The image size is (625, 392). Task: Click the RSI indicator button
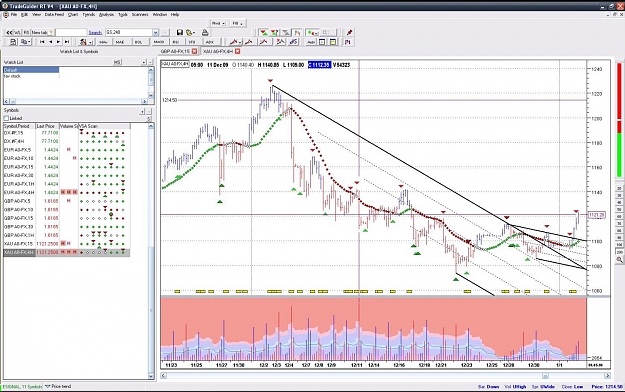176,42
